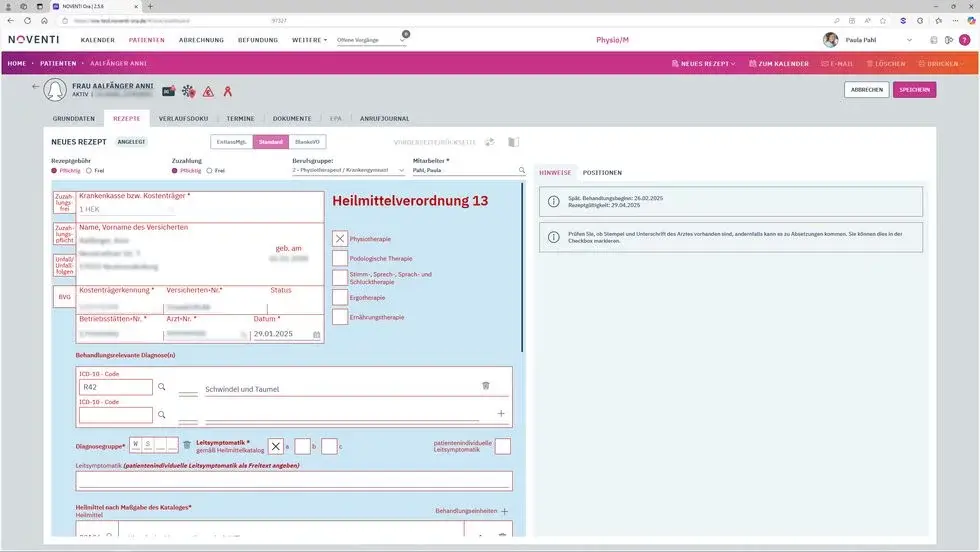Expand the Weitere menu

(x=308, y=40)
